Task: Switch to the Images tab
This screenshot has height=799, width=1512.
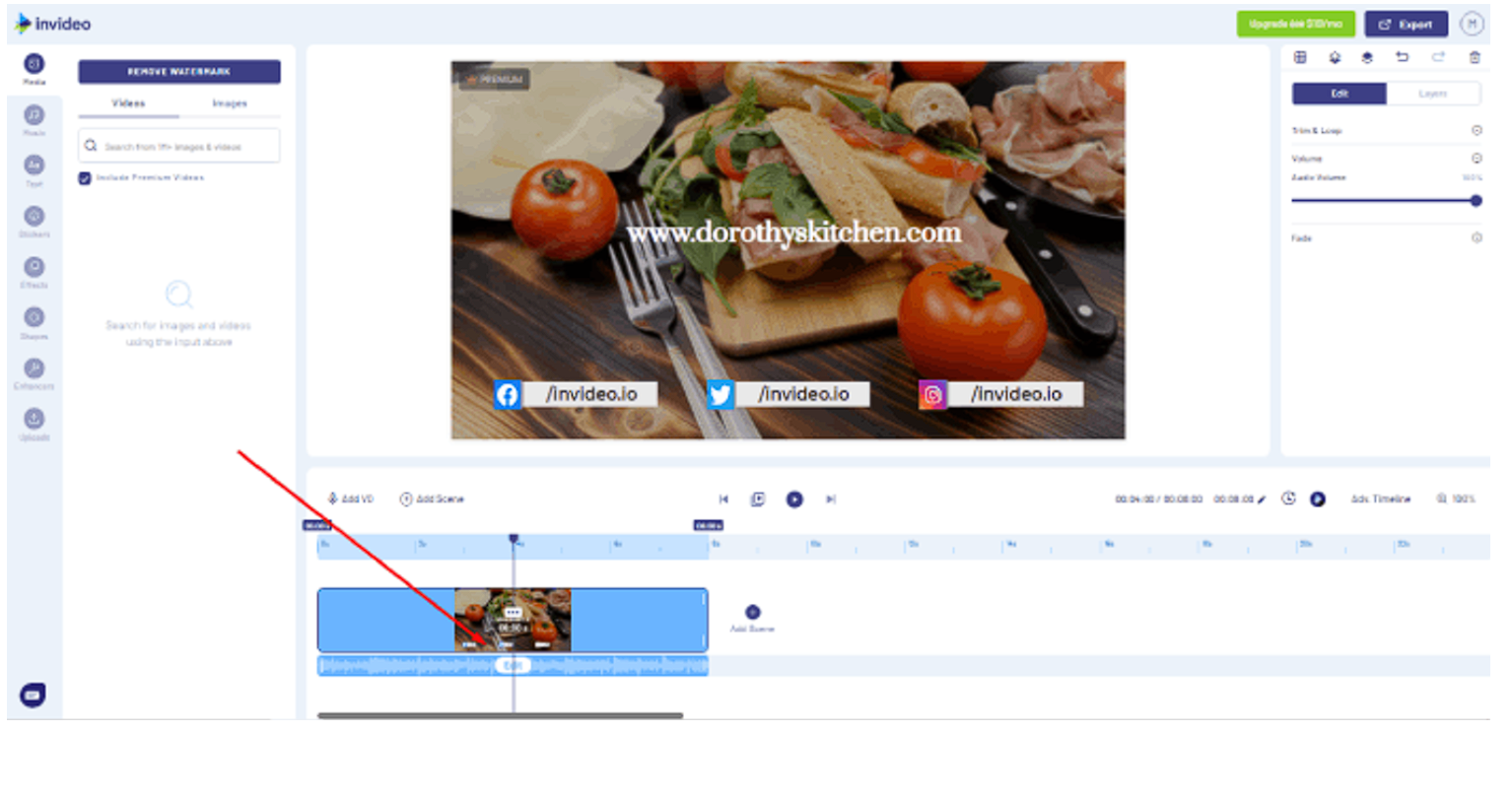Action: coord(229,102)
